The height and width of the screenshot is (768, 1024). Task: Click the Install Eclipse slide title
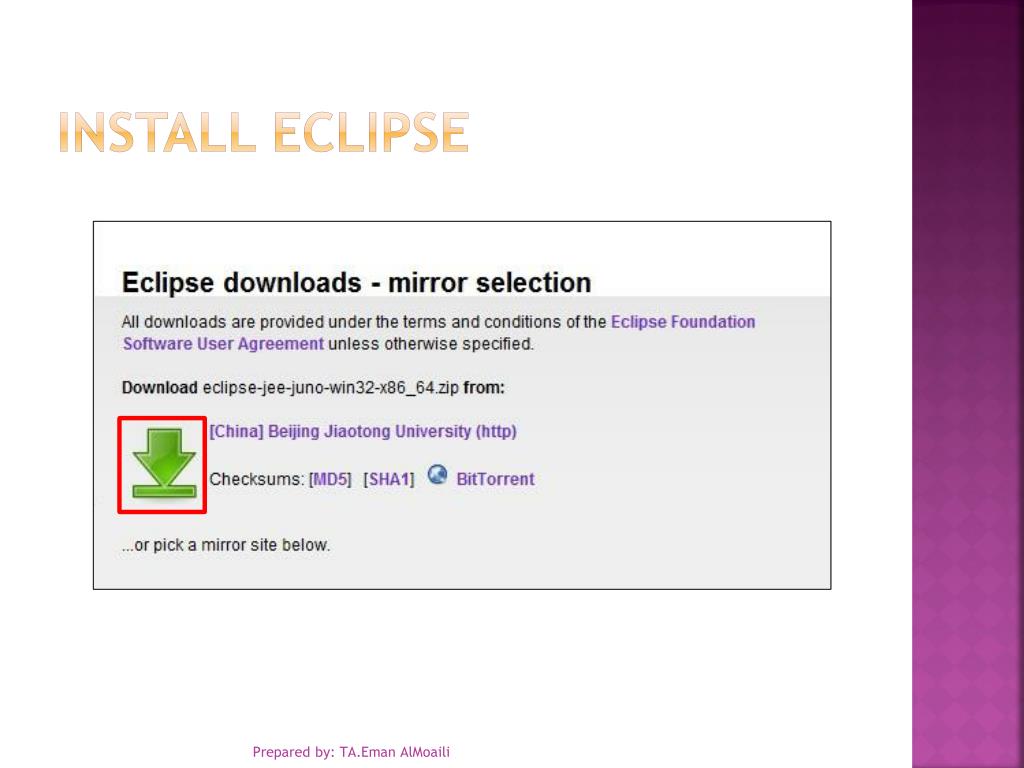[x=264, y=132]
